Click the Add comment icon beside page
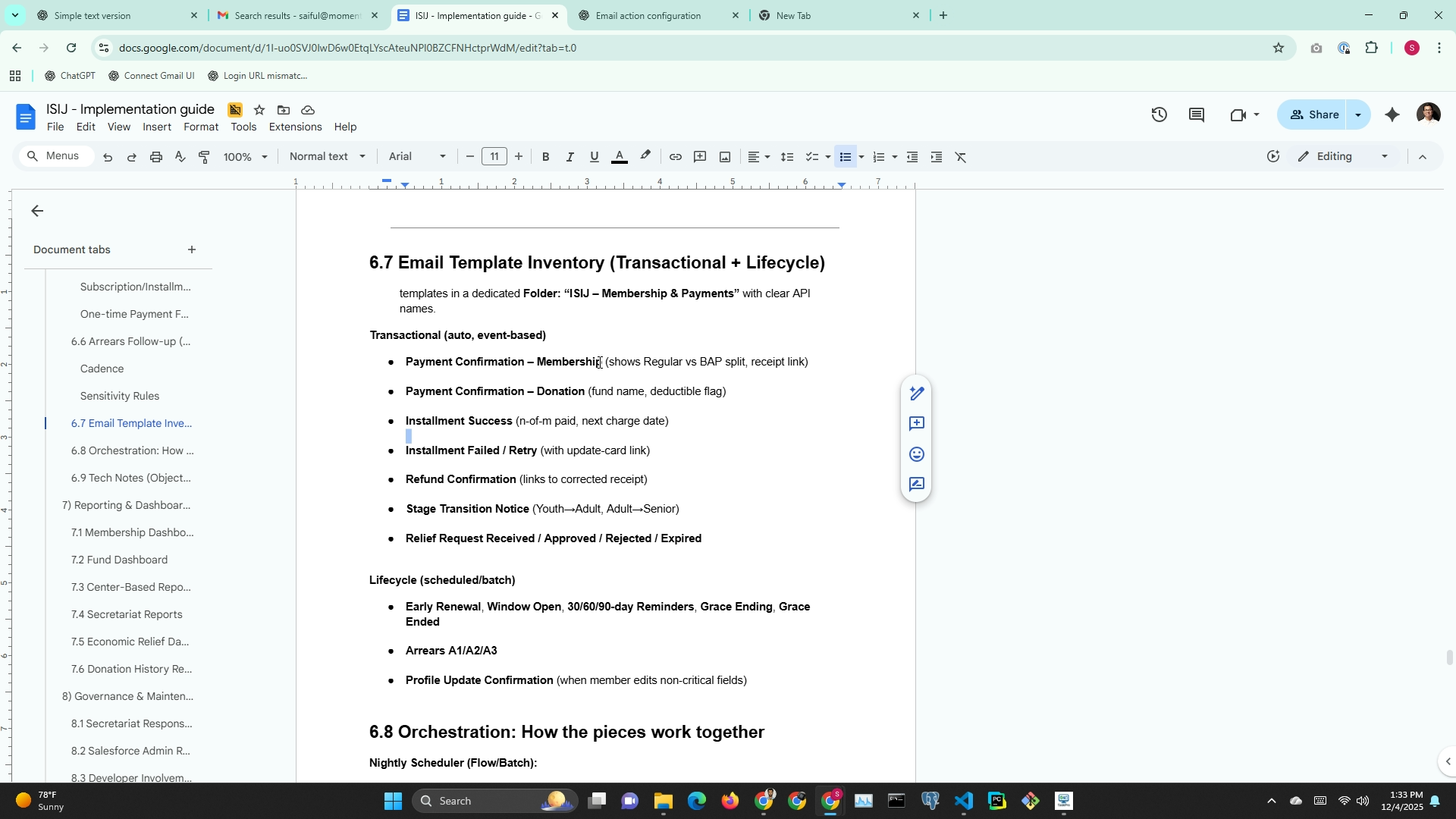Viewport: 1456px width, 819px height. point(916,423)
